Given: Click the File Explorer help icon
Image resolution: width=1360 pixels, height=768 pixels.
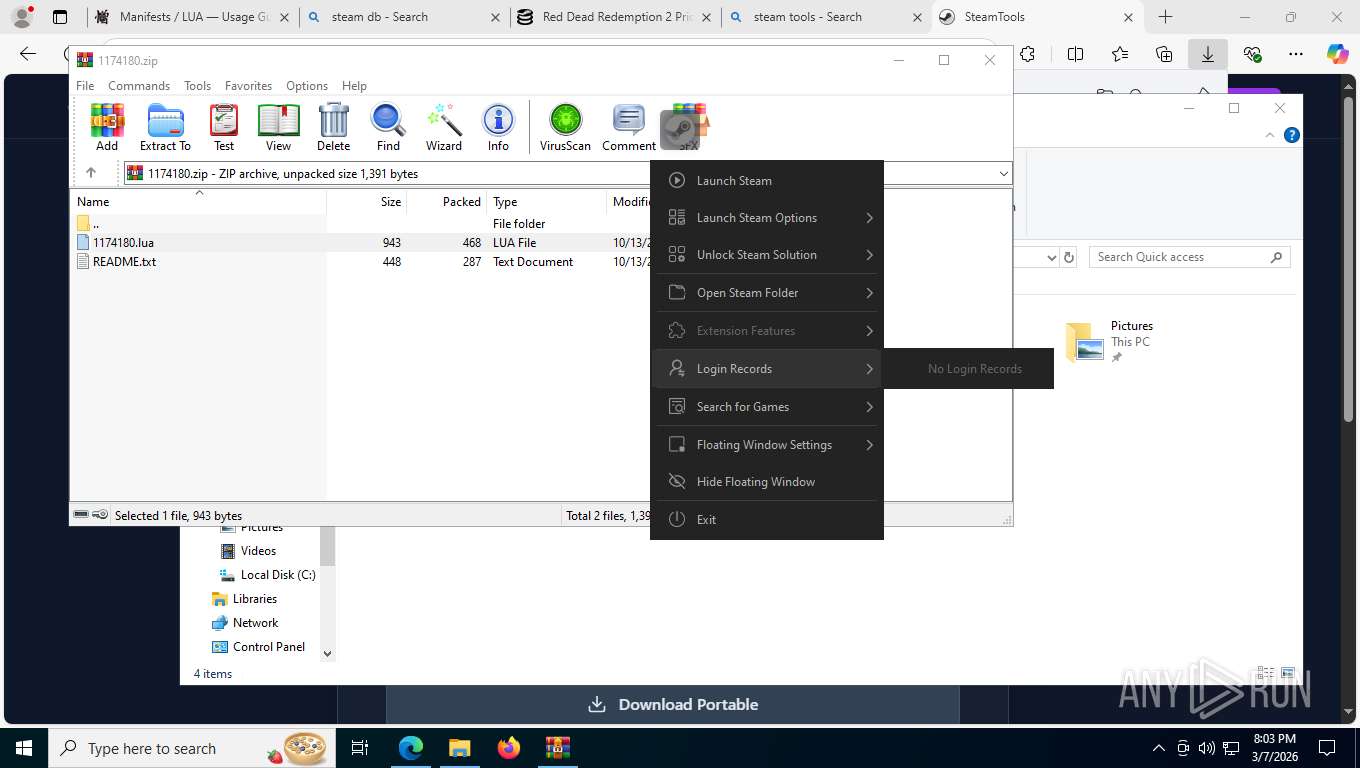Looking at the screenshot, I should (x=1292, y=135).
